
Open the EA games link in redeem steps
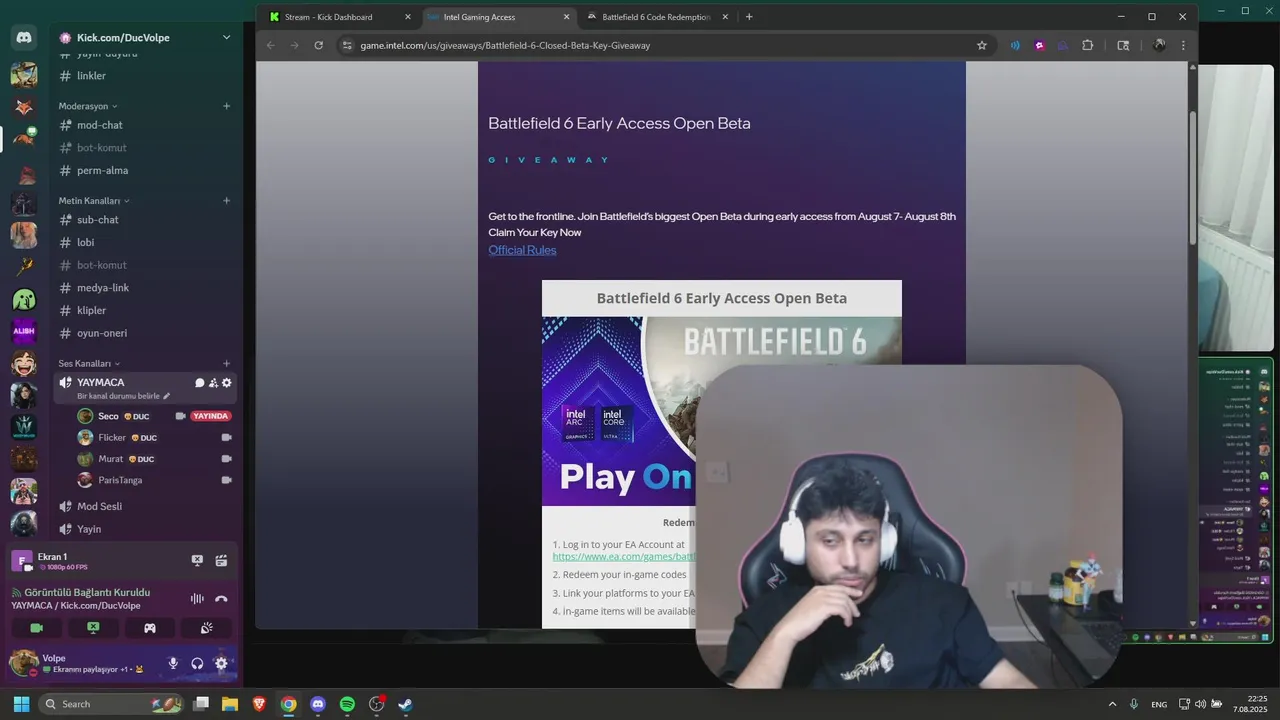click(x=624, y=557)
